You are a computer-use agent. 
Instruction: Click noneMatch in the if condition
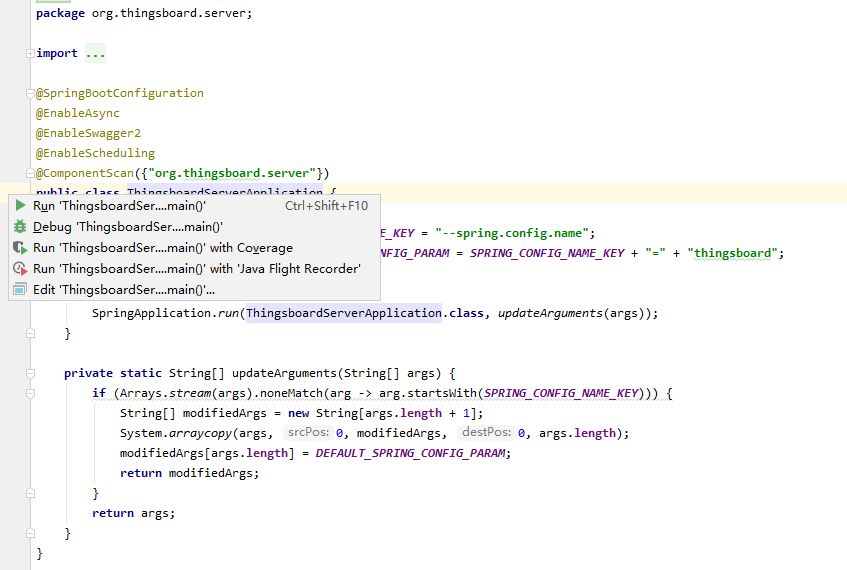pyautogui.click(x=292, y=393)
